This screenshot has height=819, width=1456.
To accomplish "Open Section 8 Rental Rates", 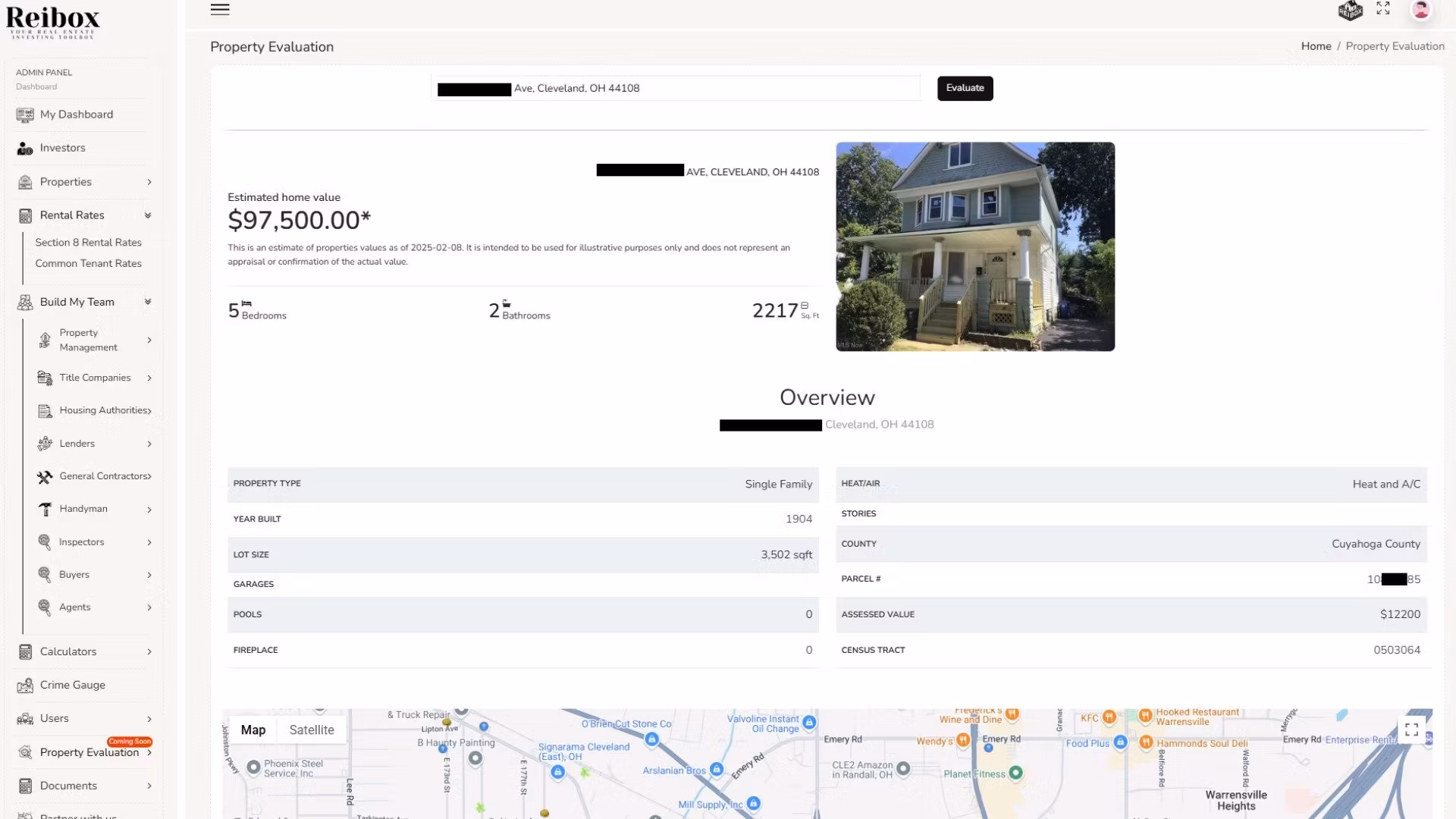I will [x=88, y=243].
